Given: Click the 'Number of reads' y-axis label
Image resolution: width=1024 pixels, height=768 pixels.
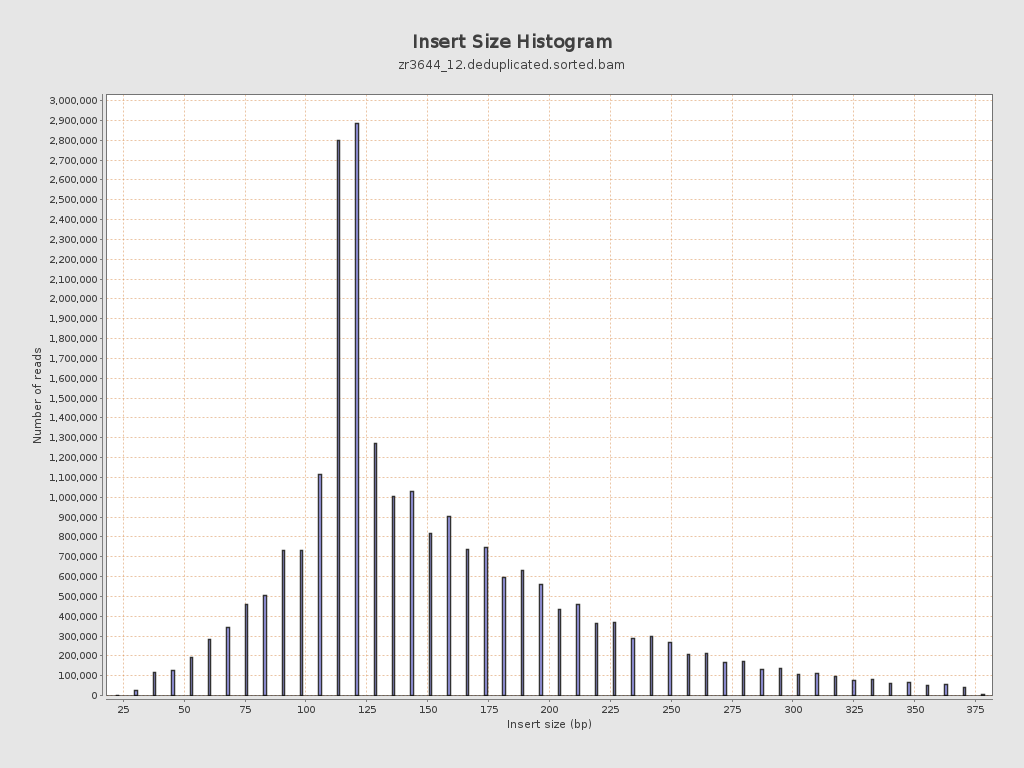Looking at the screenshot, I should click(x=37, y=396).
